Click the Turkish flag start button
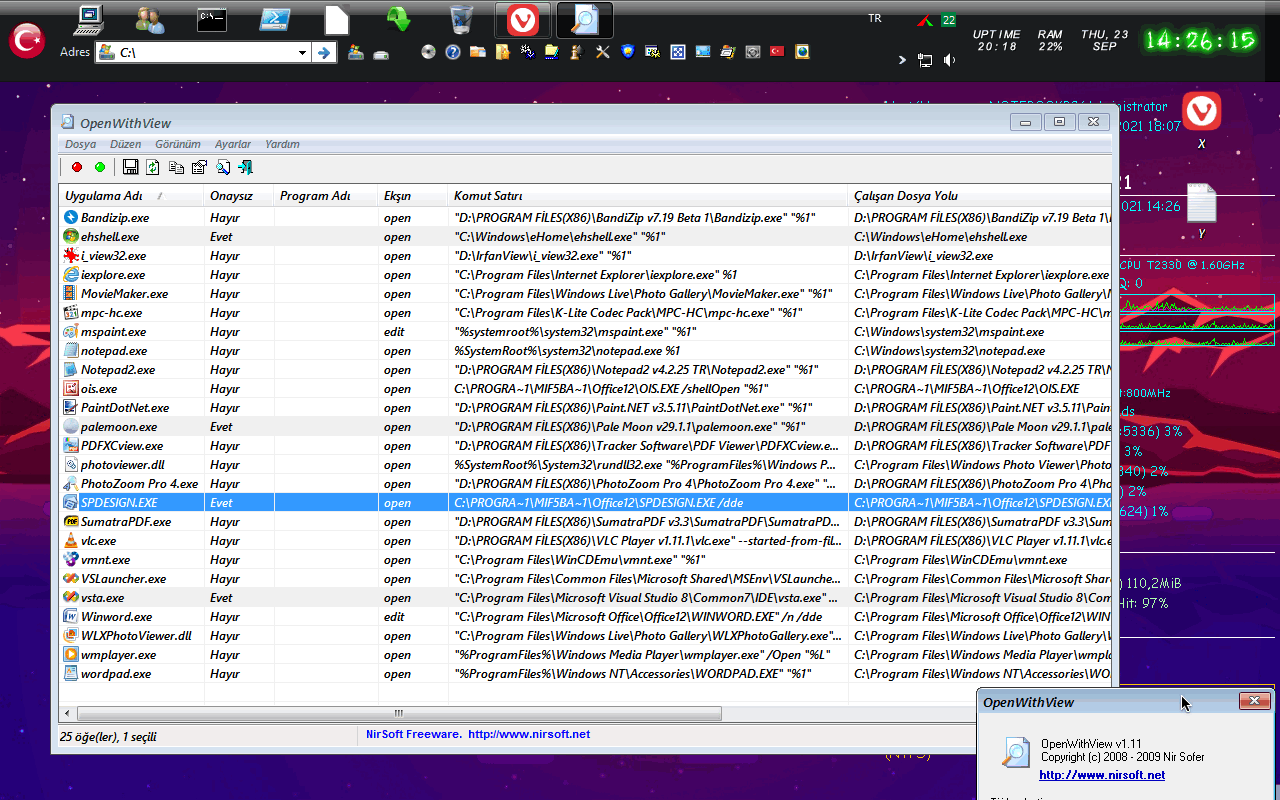Viewport: 1280px width, 800px height. (x=27, y=41)
